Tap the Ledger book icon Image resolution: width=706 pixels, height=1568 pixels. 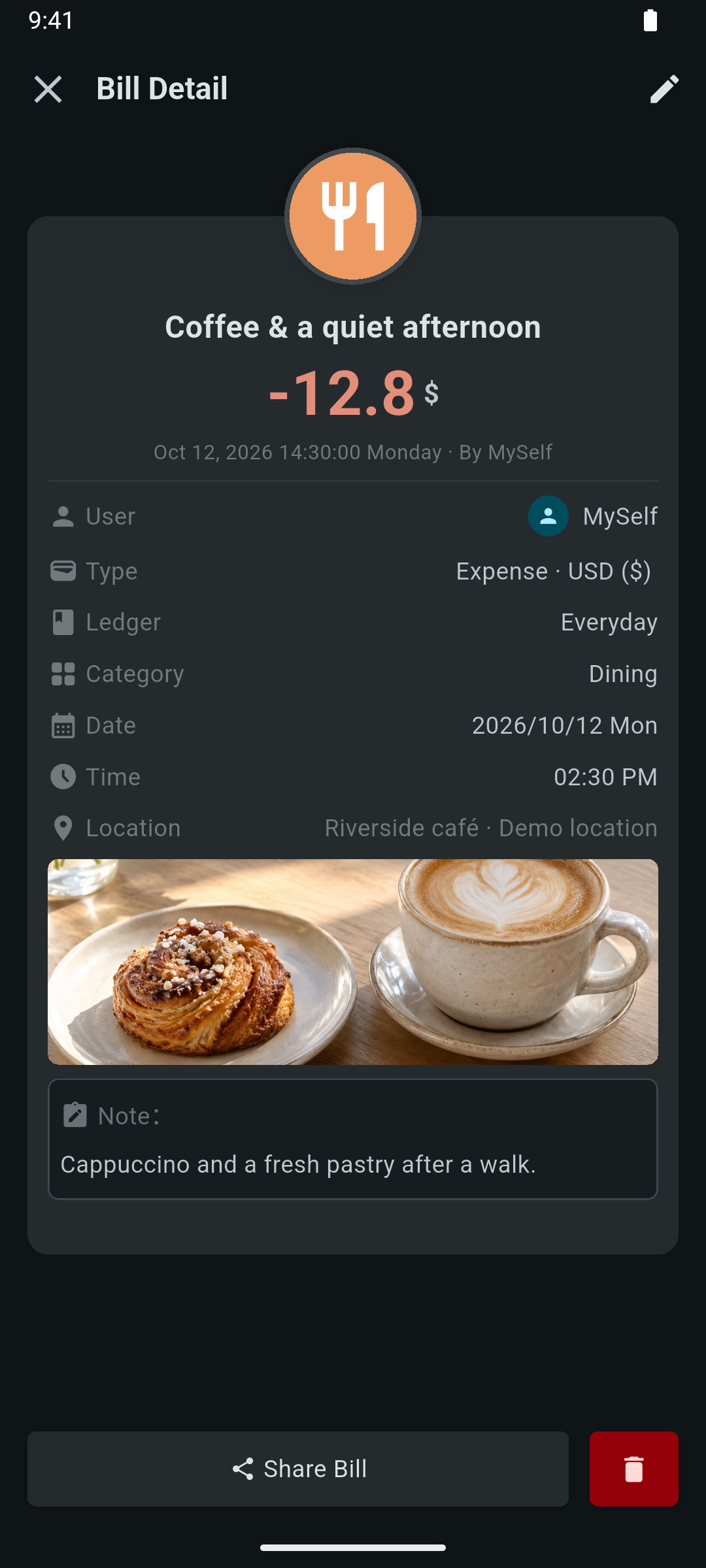point(63,622)
